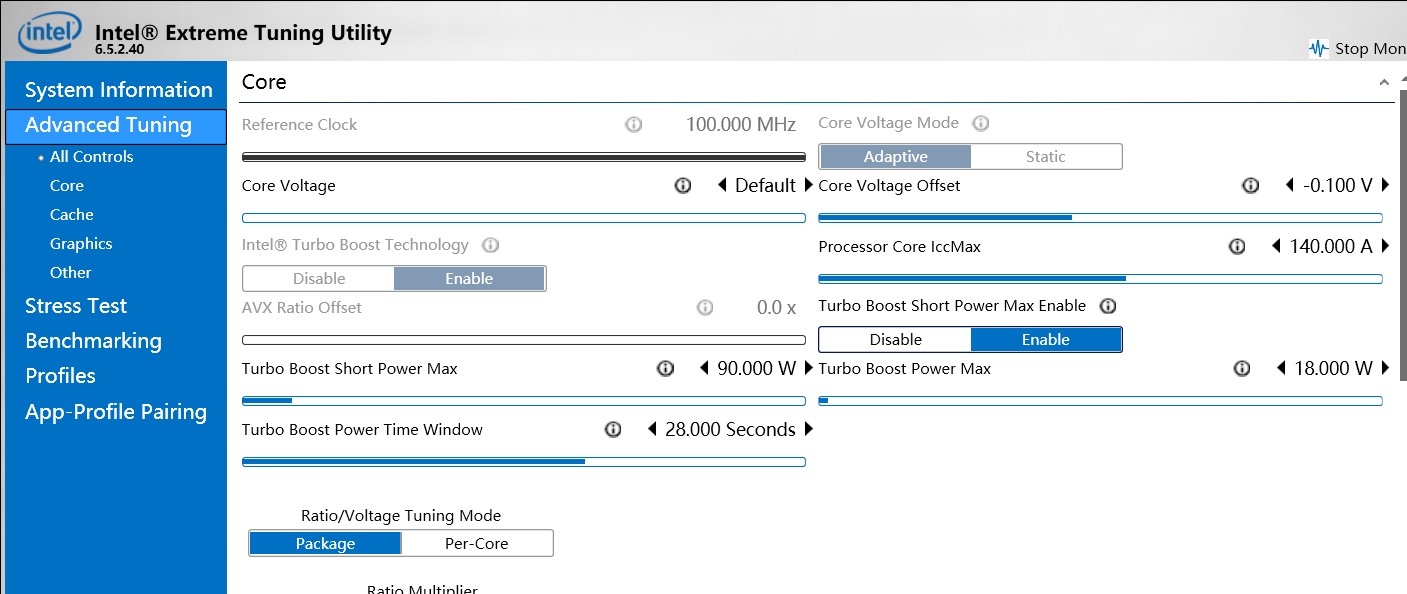
Task: Click the Reference Clock slider bar
Action: click(x=524, y=157)
